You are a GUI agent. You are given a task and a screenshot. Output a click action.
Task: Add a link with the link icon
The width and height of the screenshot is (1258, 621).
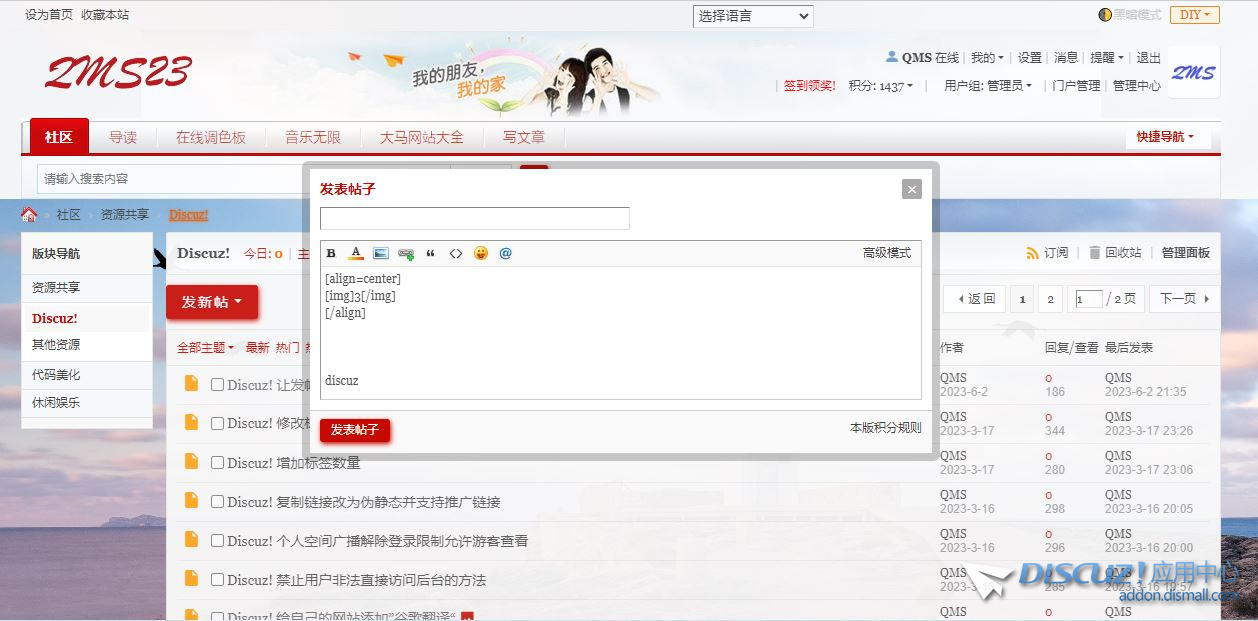point(406,253)
